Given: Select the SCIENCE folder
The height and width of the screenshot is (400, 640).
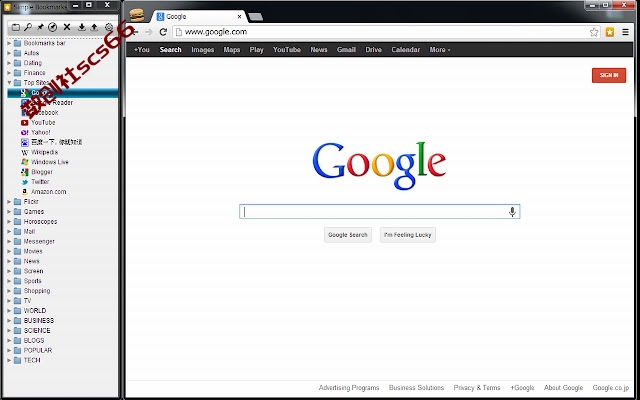Looking at the screenshot, I should tap(32, 331).
